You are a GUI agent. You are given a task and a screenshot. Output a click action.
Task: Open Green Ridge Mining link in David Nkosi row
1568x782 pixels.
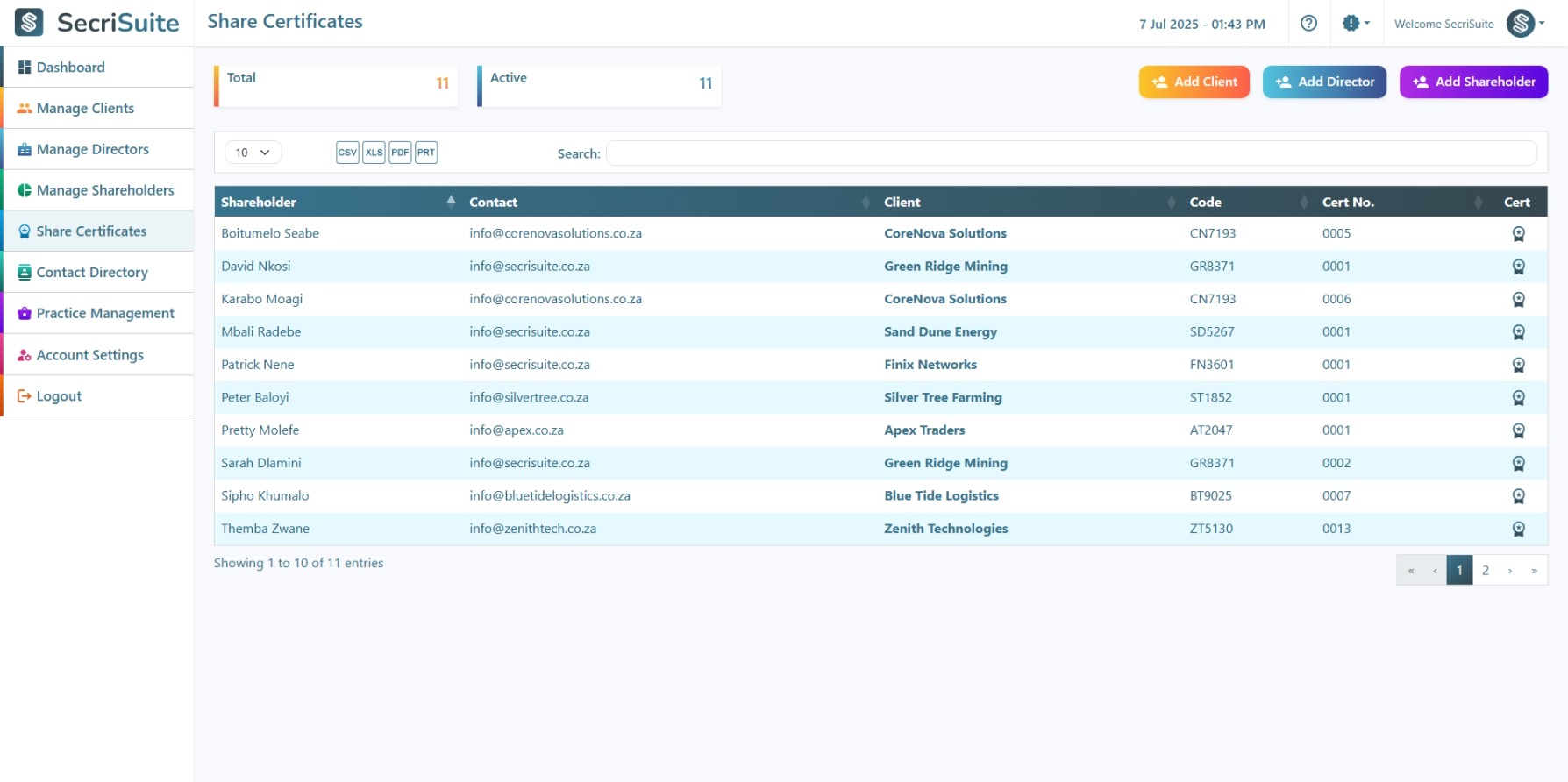click(x=945, y=267)
